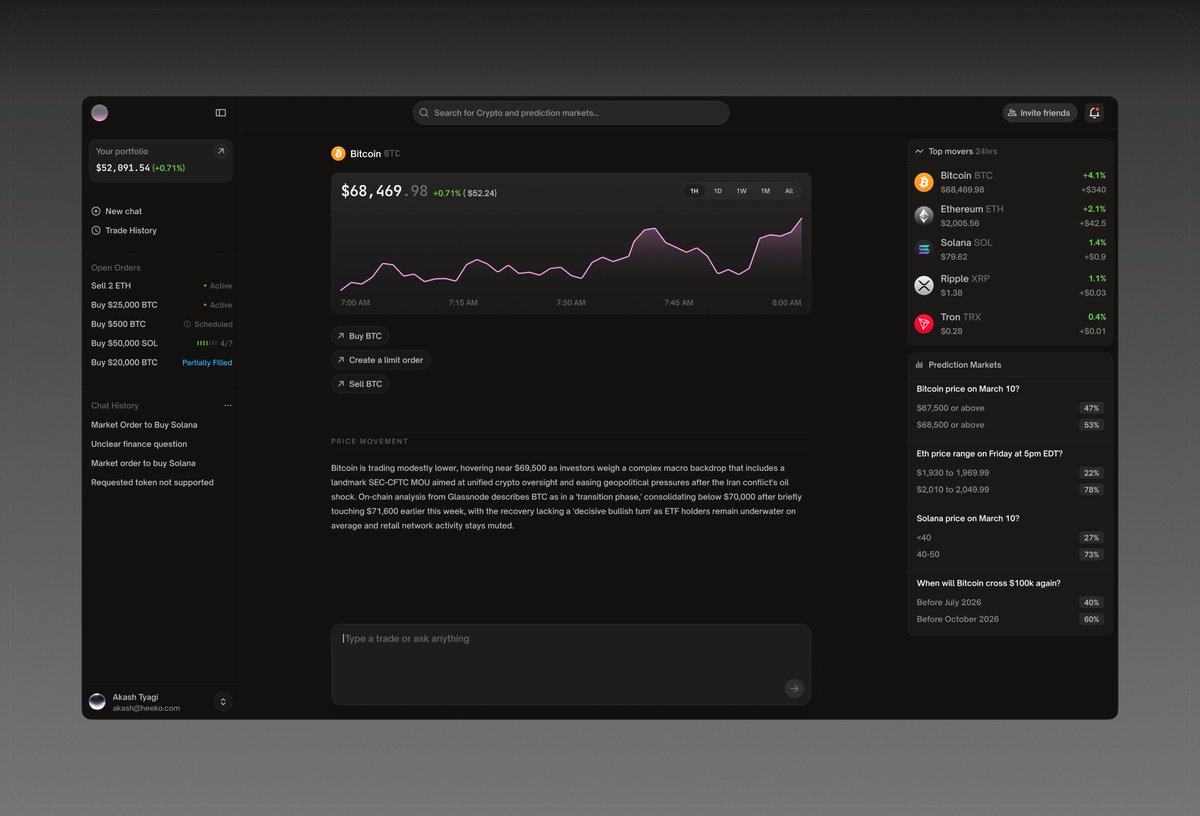
Task: Select $1,930 to 1,969.99 option
Action: [1010, 473]
